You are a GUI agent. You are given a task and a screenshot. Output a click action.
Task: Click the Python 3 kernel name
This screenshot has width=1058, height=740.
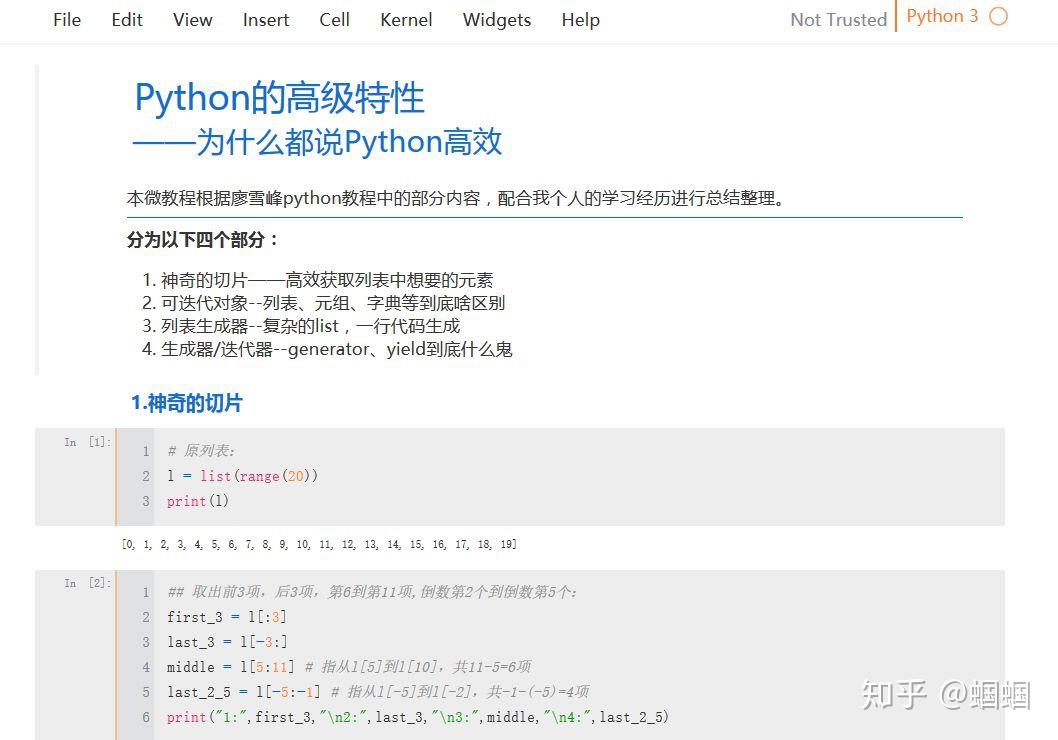[942, 16]
